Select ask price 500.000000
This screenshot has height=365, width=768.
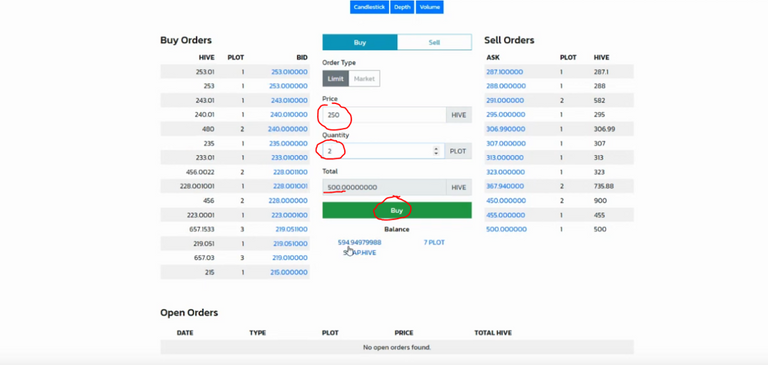point(506,229)
